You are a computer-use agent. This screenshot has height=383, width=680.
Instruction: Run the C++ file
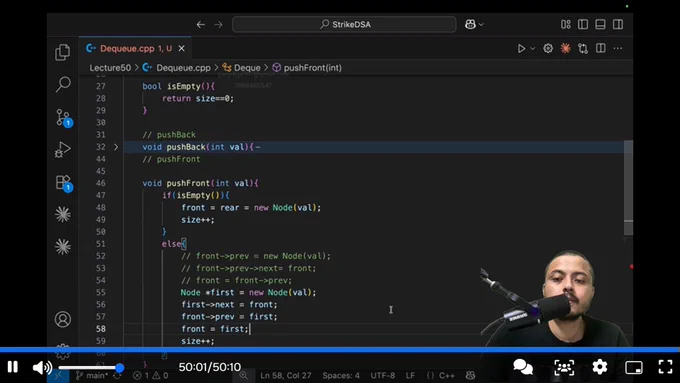tap(521, 49)
